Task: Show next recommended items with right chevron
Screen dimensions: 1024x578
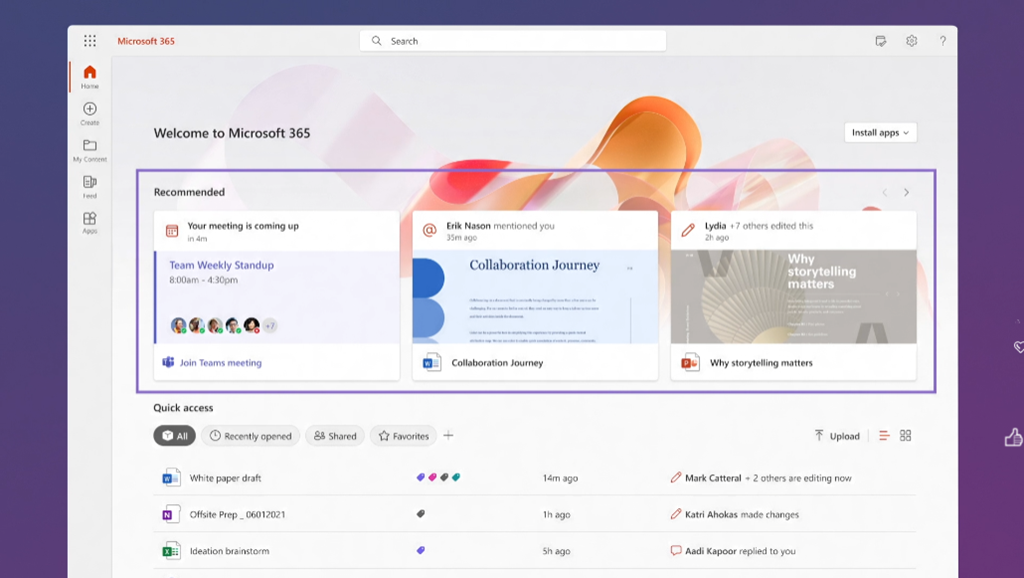Action: [906, 192]
